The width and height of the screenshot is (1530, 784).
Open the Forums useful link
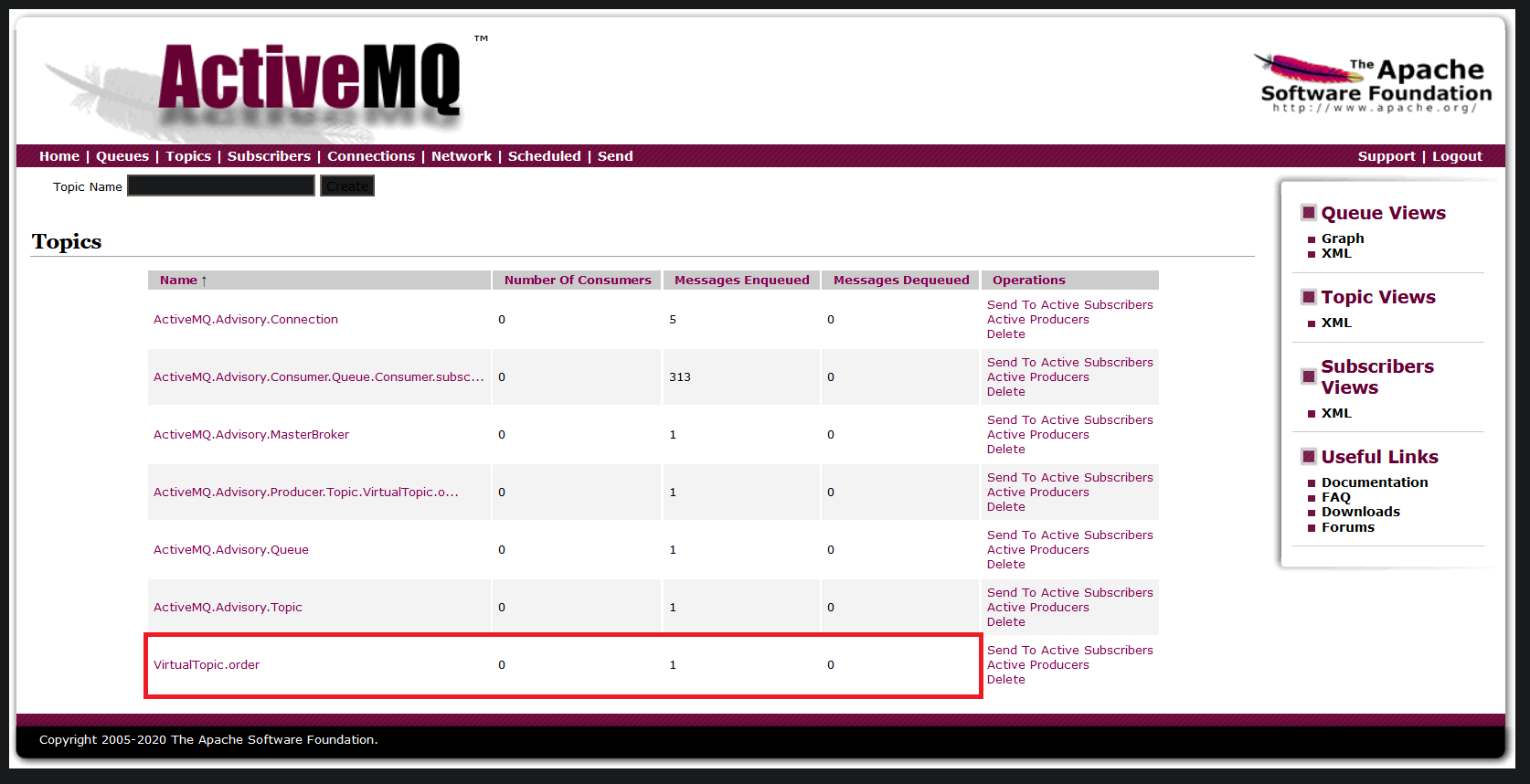coord(1348,527)
